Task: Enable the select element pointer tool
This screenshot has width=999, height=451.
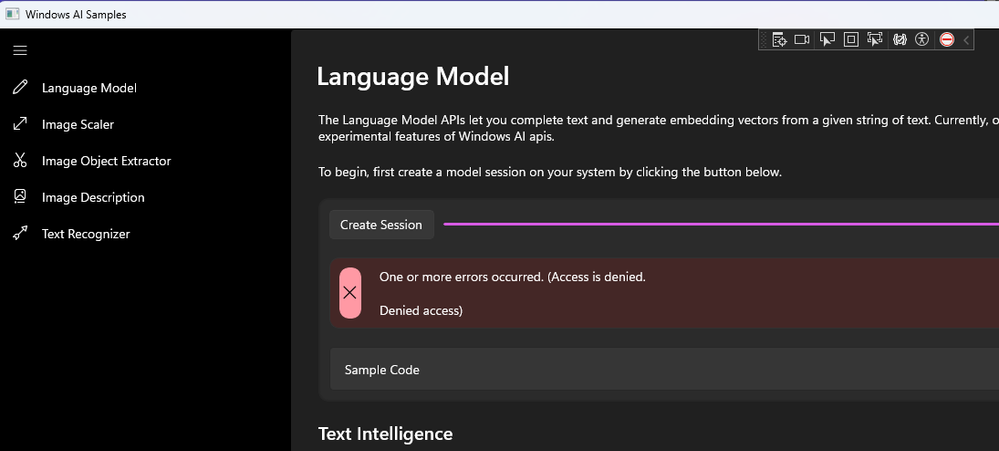Action: (x=827, y=39)
